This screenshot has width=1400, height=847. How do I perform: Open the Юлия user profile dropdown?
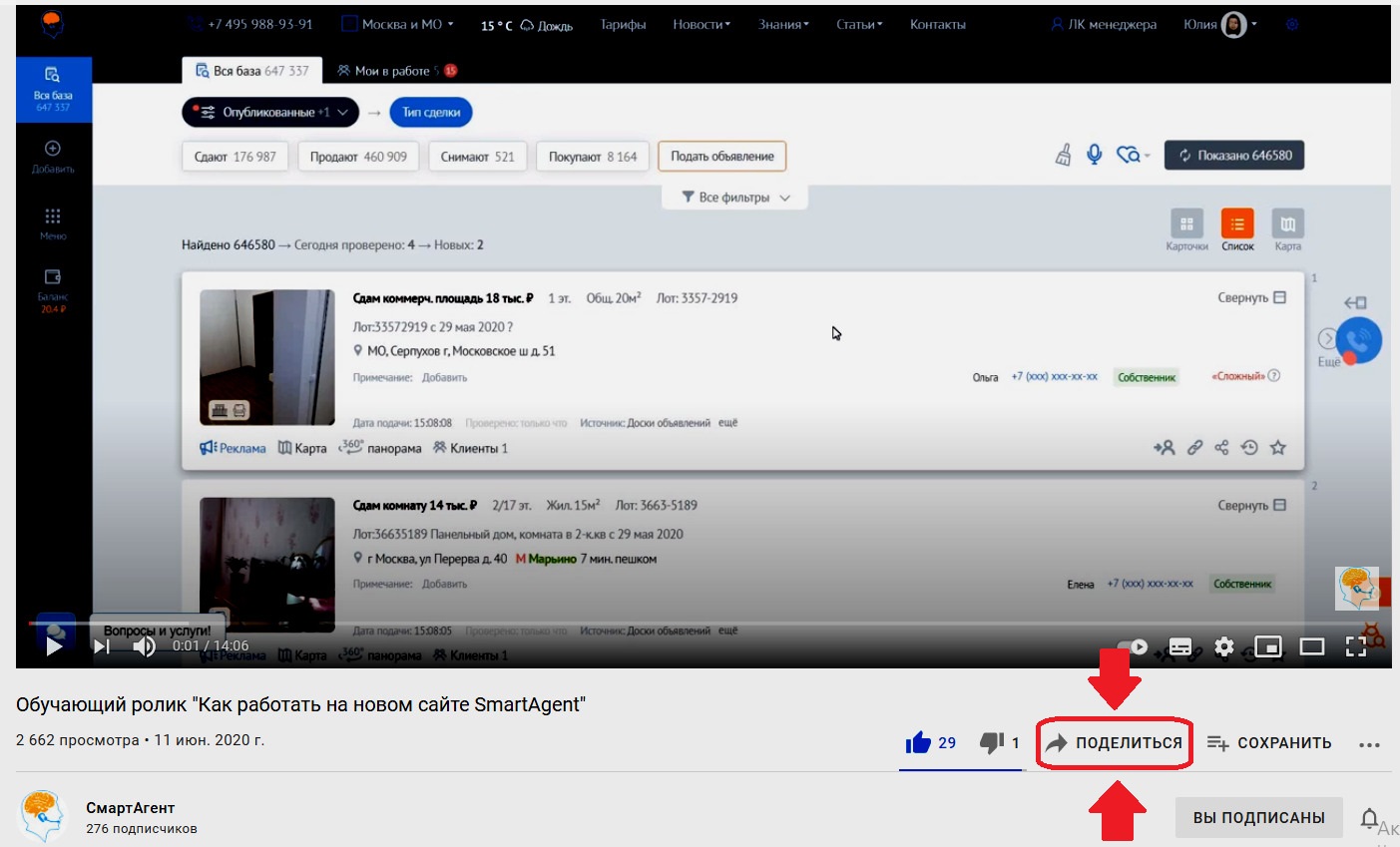click(1219, 24)
